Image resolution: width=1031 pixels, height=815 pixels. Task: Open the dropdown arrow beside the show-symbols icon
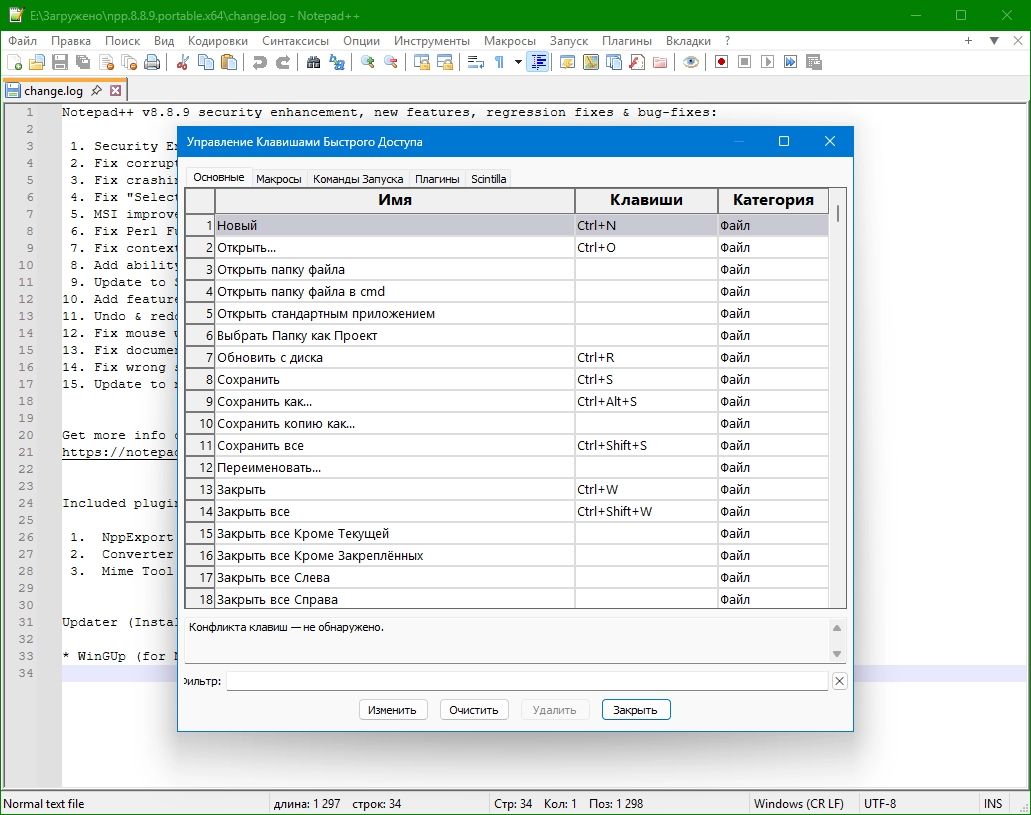518,62
